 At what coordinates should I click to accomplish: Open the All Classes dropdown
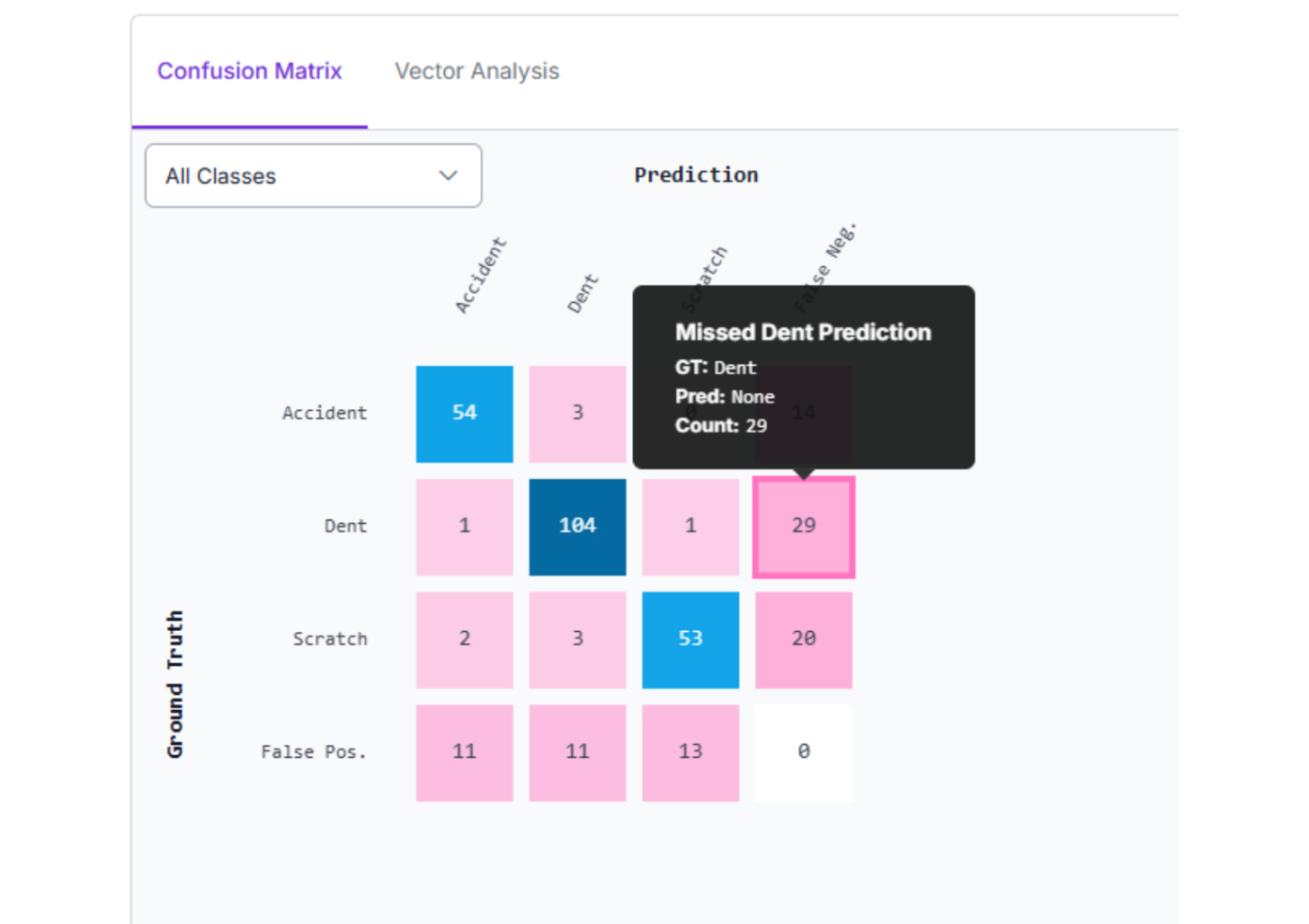[x=312, y=176]
